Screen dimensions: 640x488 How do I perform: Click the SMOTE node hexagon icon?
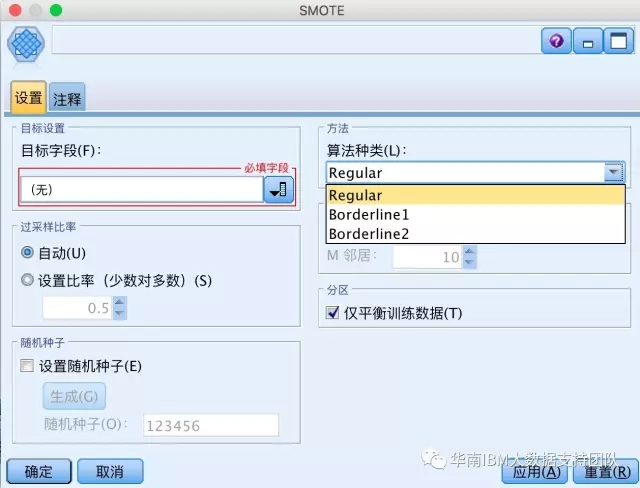pos(26,43)
